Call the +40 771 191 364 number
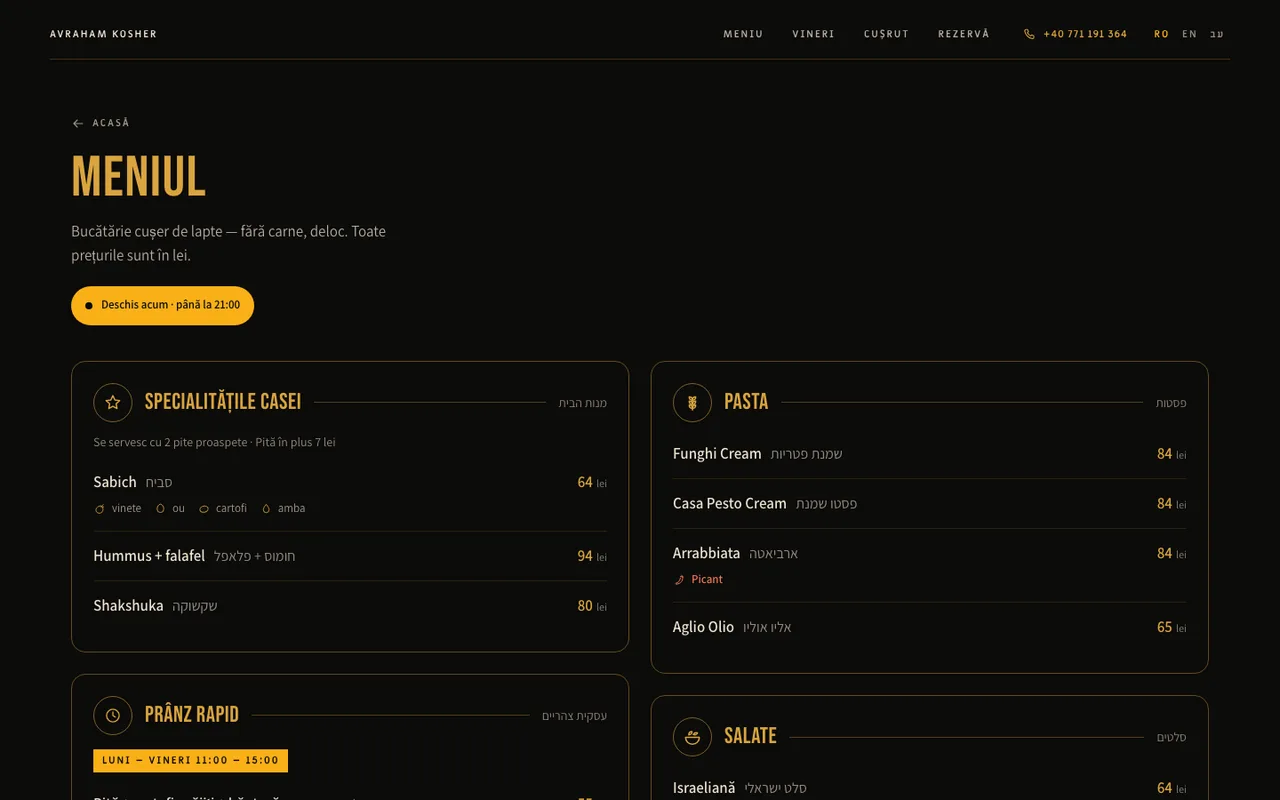Screen dimensions: 1280x800 pos(1075,34)
